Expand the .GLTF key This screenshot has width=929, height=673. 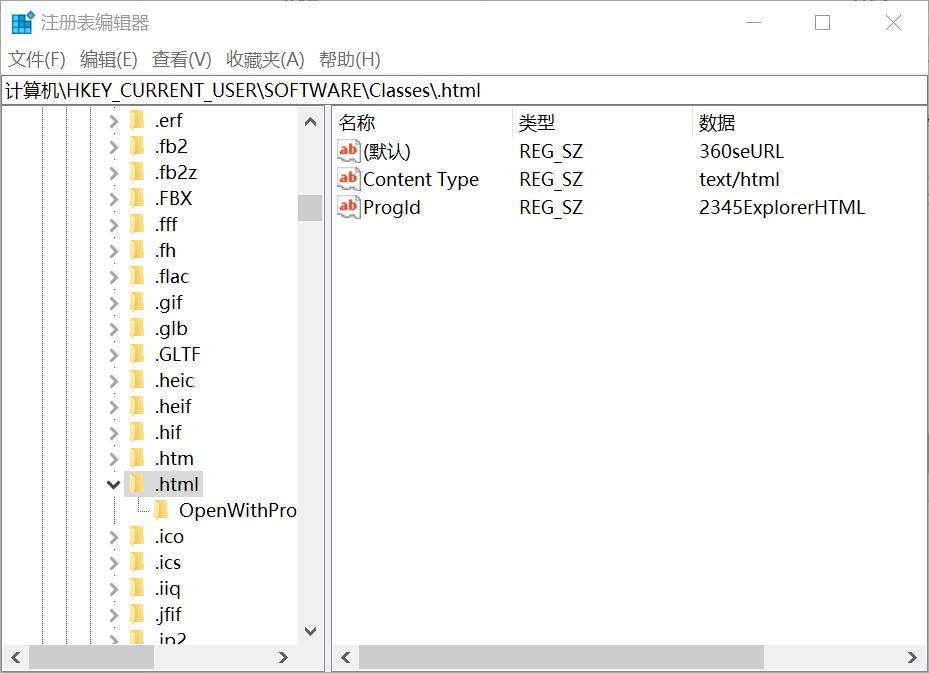click(113, 354)
